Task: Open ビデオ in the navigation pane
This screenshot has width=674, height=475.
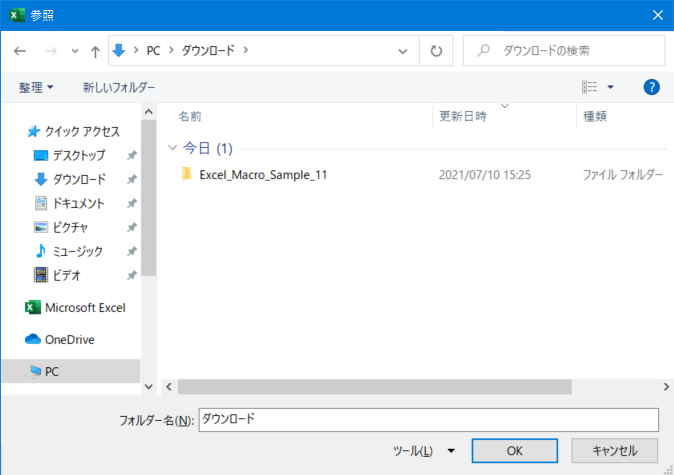Action: pos(57,275)
